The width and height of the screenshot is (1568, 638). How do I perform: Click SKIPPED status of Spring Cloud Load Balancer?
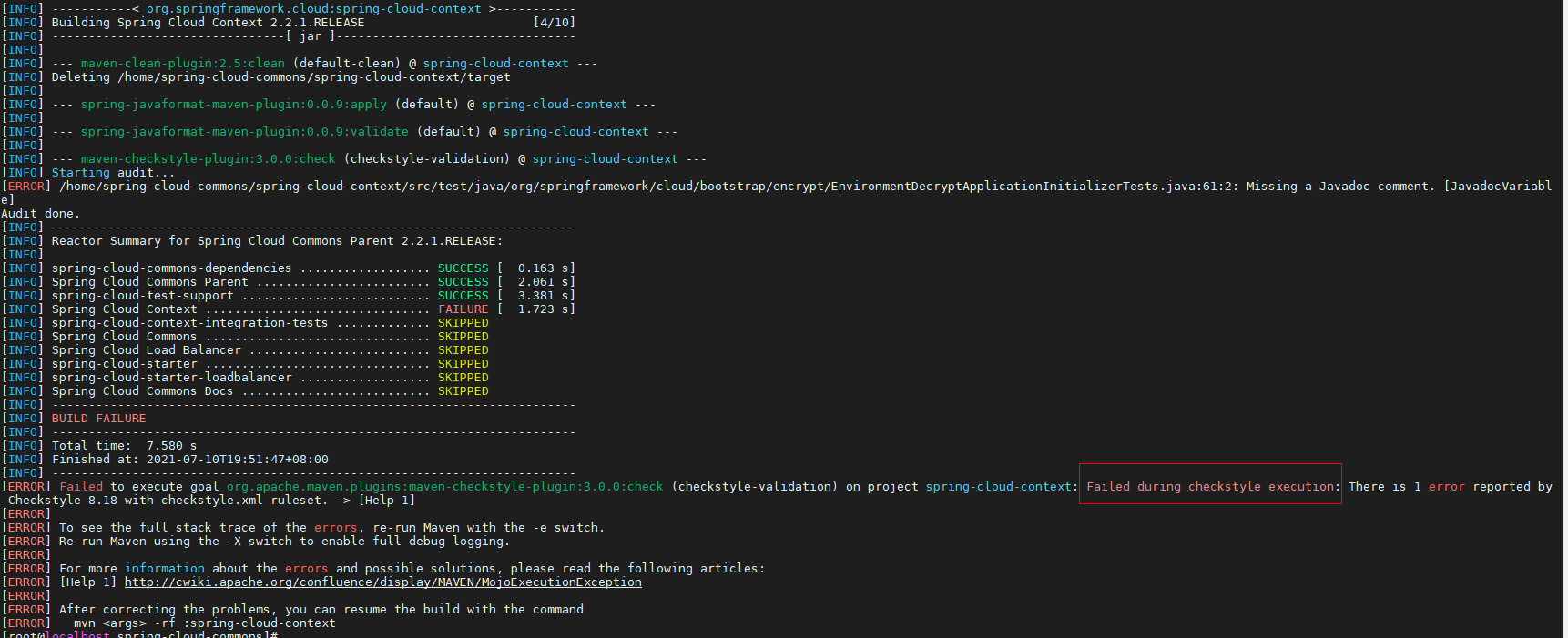(x=463, y=350)
